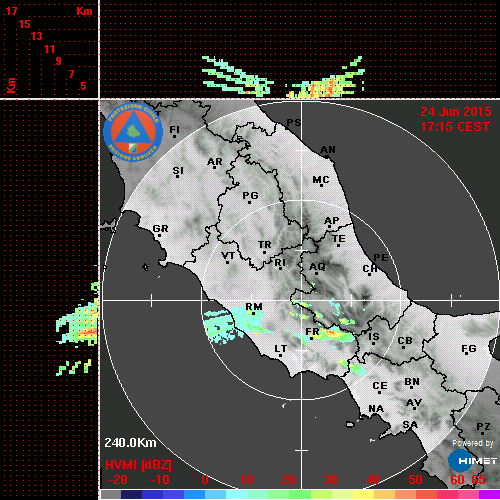Click the AN city label on coast
Viewport: 500px width, 500px height.
pyautogui.click(x=328, y=150)
